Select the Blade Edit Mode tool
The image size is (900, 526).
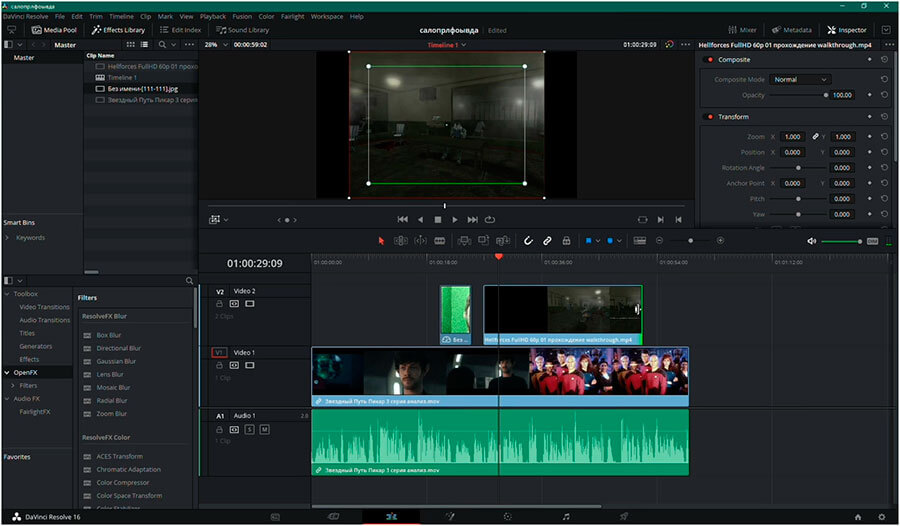click(440, 241)
